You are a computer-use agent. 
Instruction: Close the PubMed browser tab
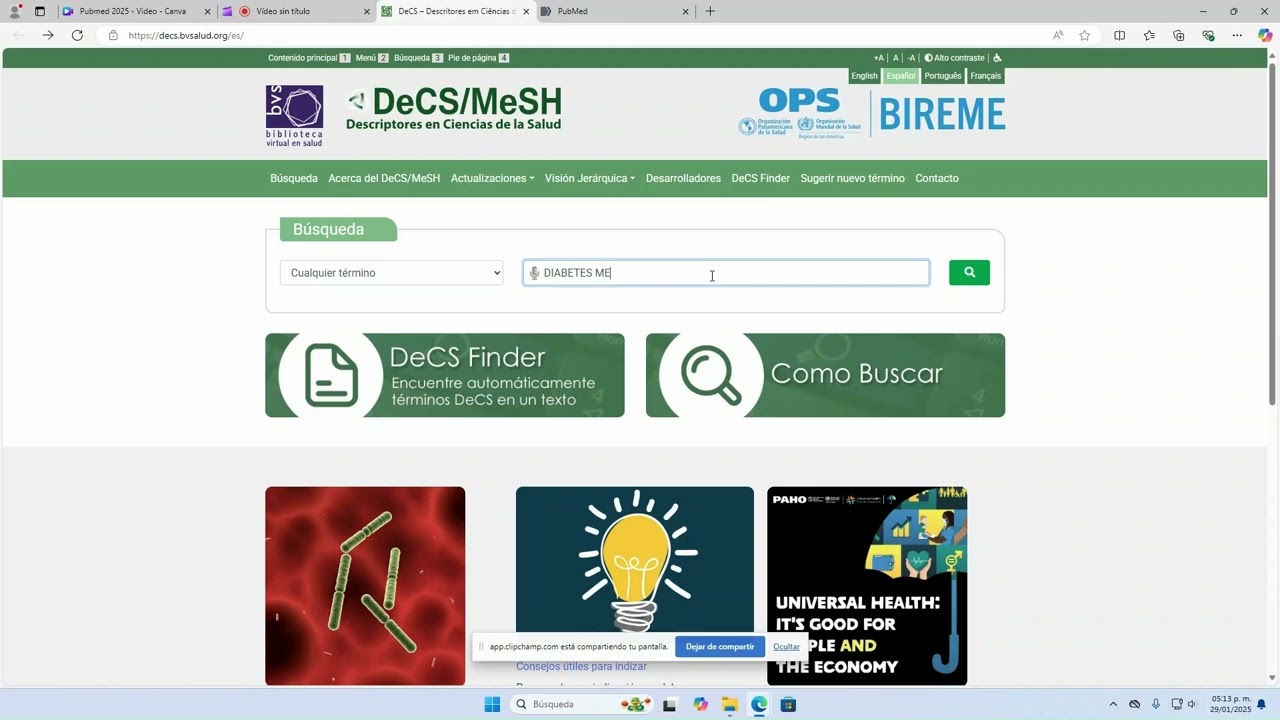[686, 11]
